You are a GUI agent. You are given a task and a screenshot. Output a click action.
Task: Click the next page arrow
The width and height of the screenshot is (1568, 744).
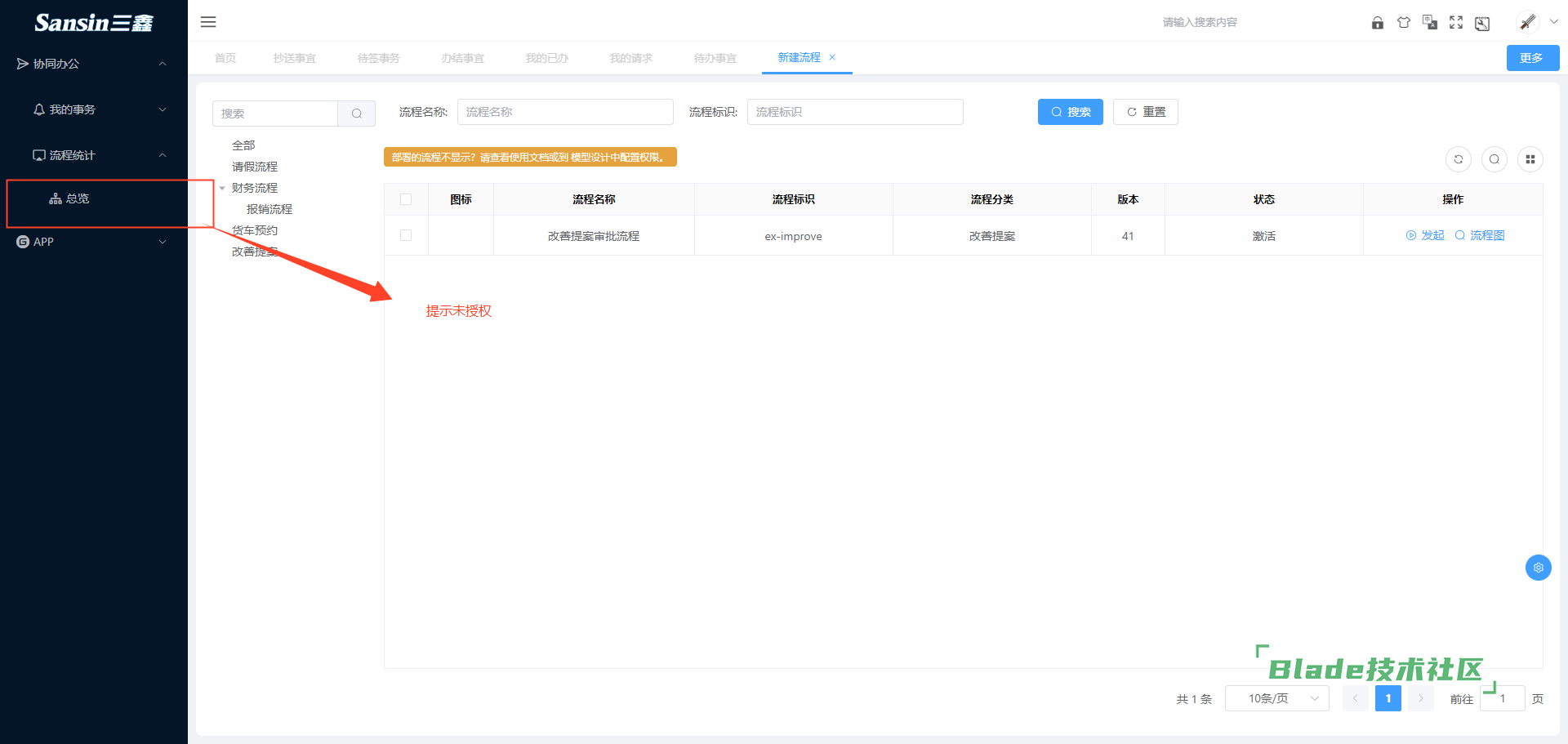(x=1421, y=698)
